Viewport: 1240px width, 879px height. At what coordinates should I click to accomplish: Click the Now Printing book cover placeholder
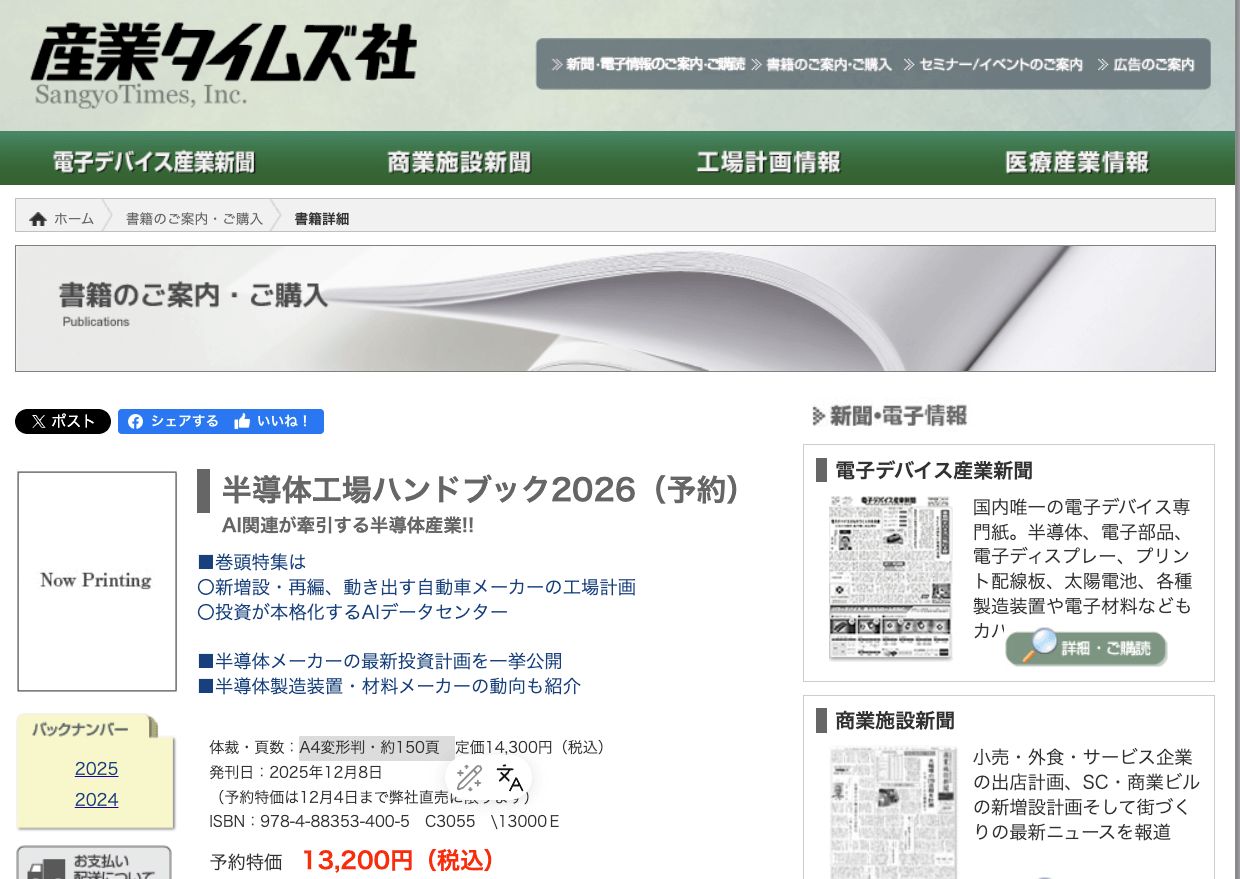click(x=96, y=580)
